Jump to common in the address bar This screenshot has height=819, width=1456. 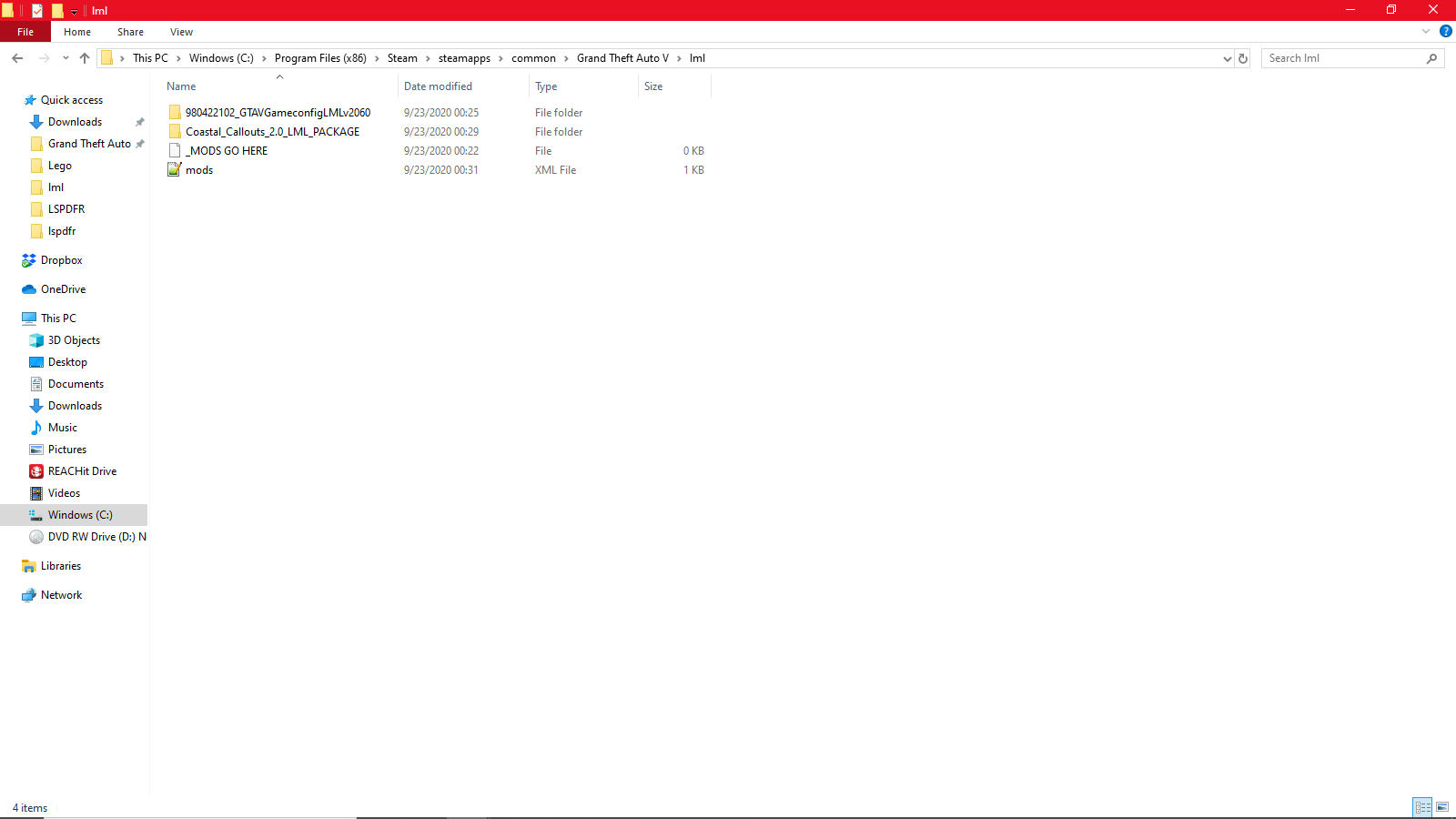click(x=533, y=58)
